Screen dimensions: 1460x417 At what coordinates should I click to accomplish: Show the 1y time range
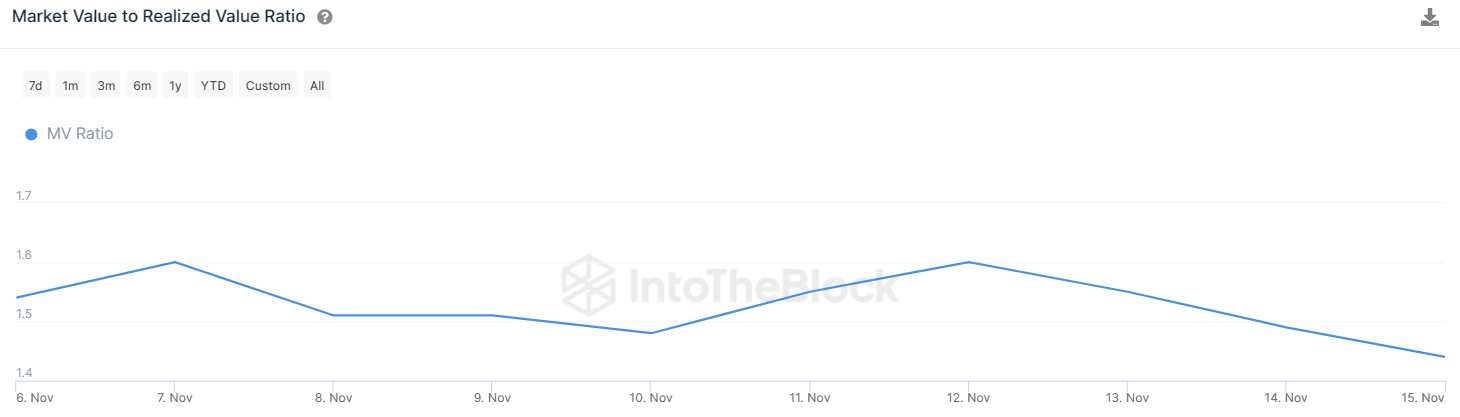tap(175, 86)
